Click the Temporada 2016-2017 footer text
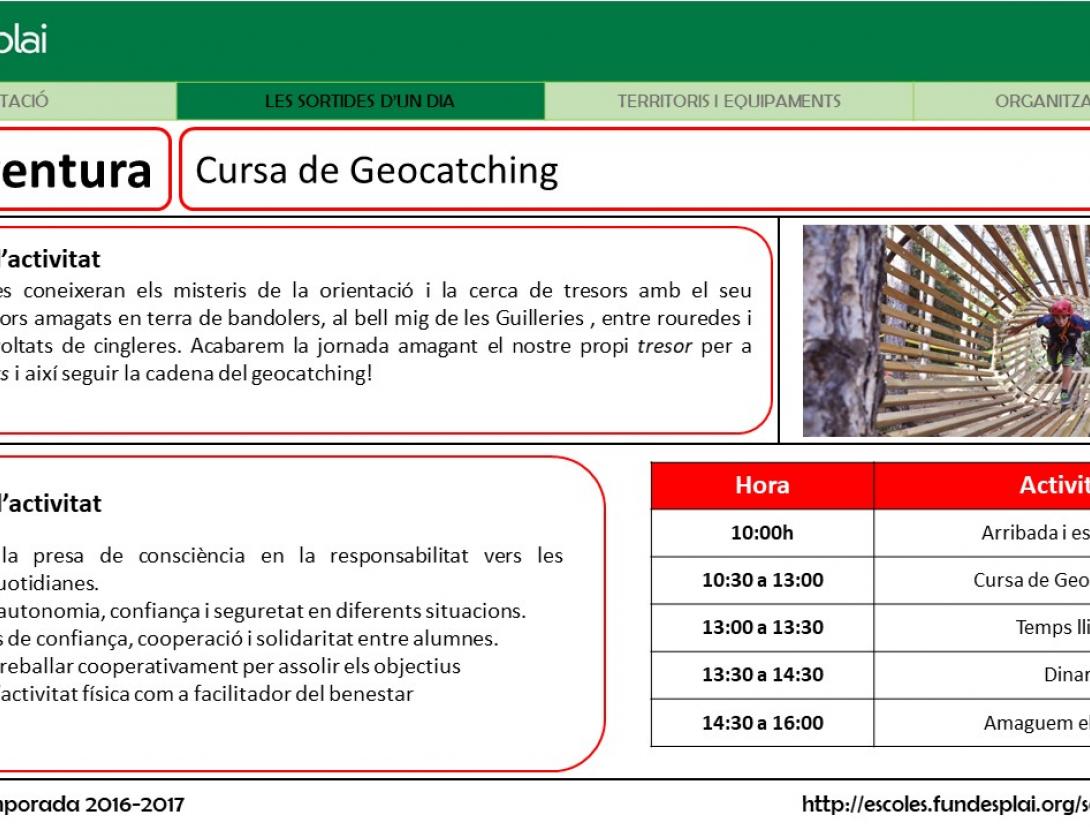Screen dimensions: 1090x830 click(90, 801)
